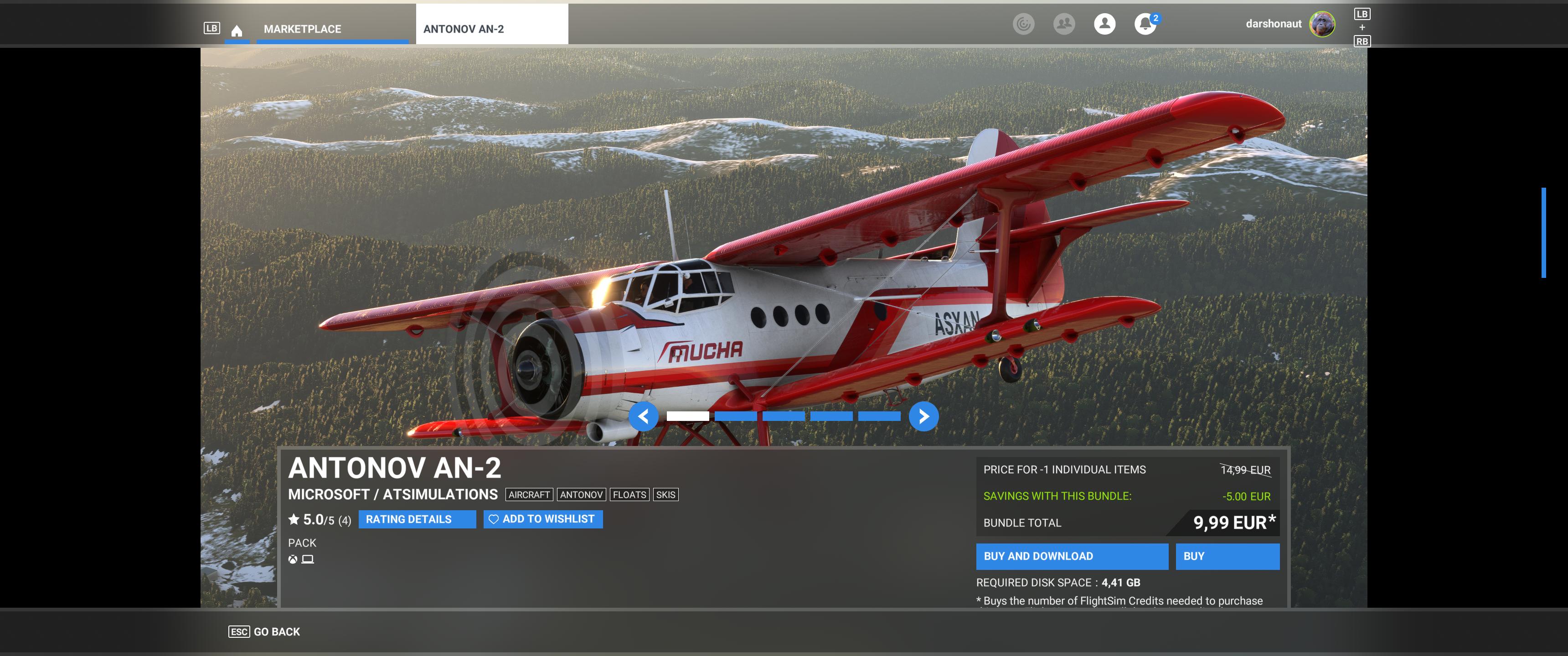
Task: Click the page scrollbar on the right
Action: coord(1544,232)
